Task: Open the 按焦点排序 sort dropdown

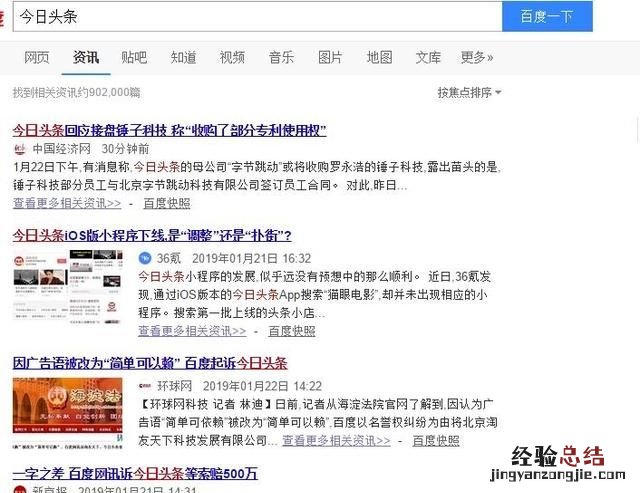Action: tap(469, 93)
